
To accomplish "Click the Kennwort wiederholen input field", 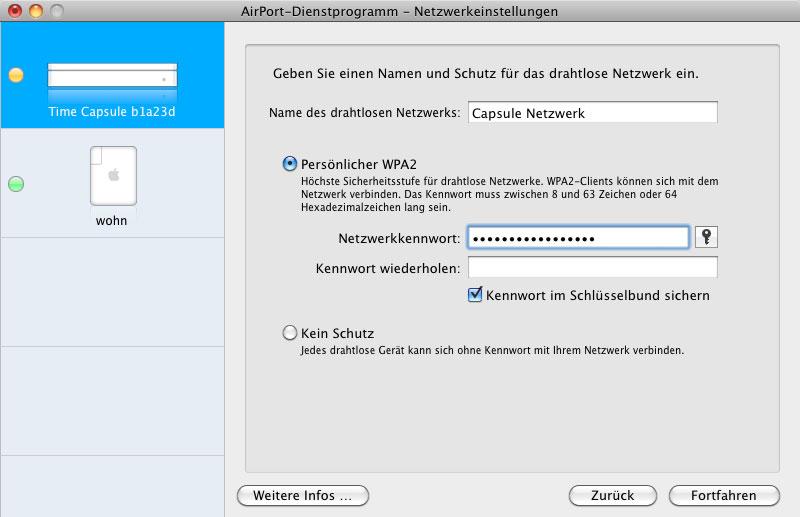I will point(593,267).
